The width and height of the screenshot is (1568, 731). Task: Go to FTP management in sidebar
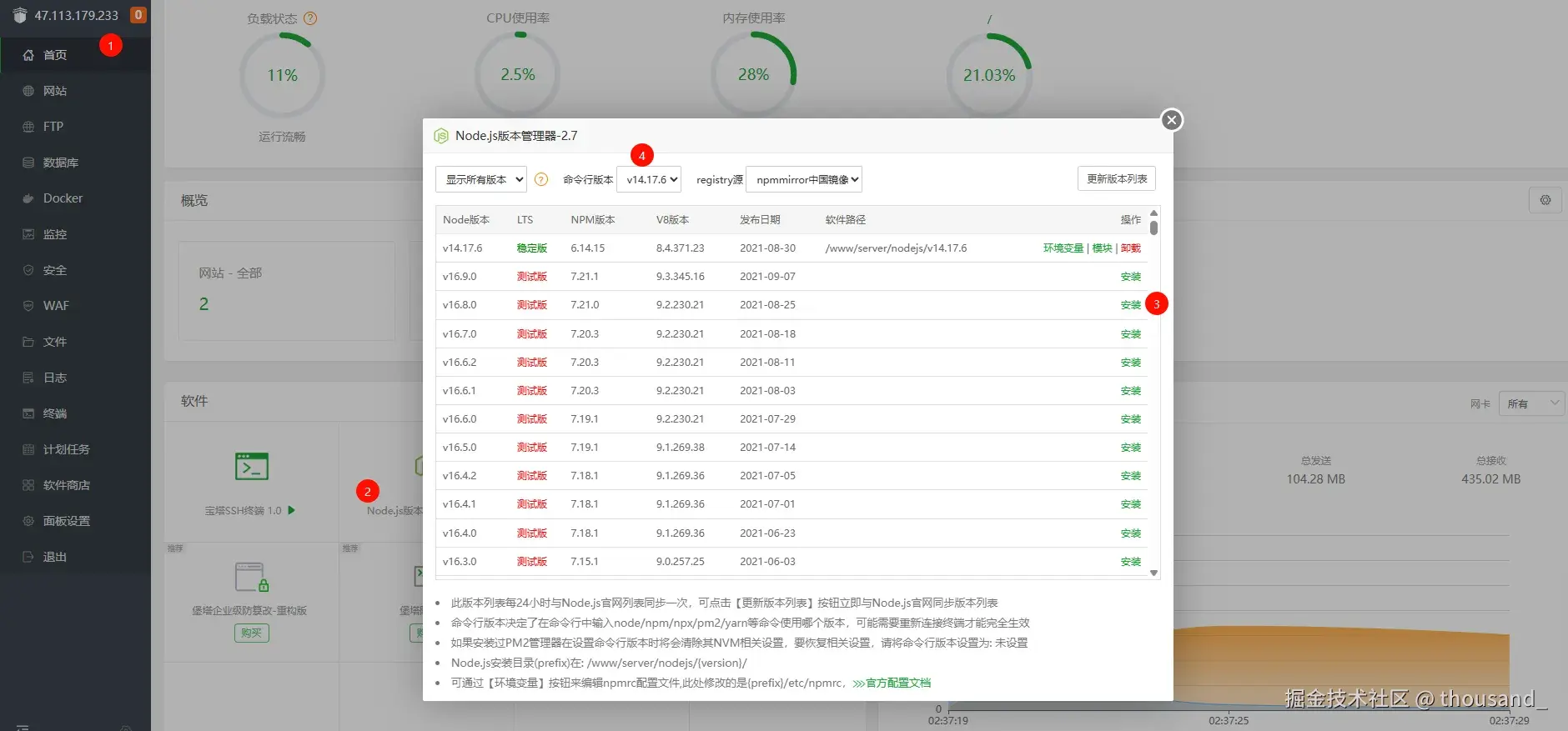pos(53,127)
